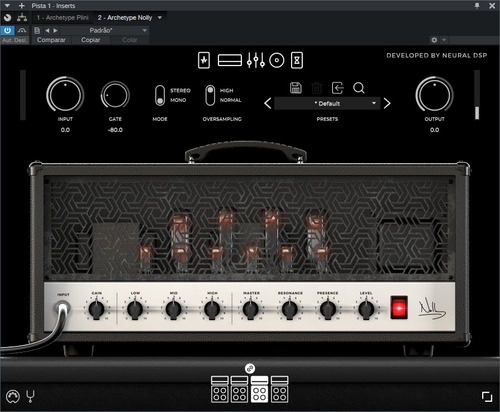Import preset with arrow-in icon
Viewport: 500px width, 412px height.
pyautogui.click(x=337, y=88)
